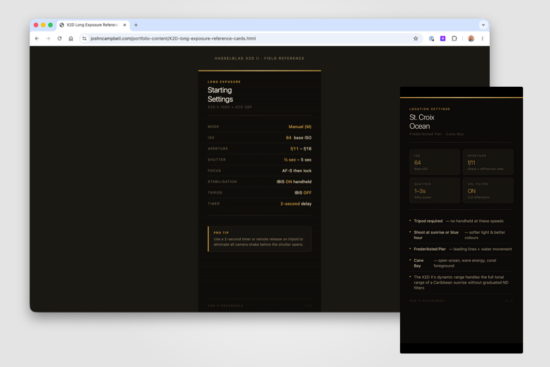Image resolution: width=550 pixels, height=367 pixels.
Task: Select the '64 base ISO' value
Action: [299, 138]
